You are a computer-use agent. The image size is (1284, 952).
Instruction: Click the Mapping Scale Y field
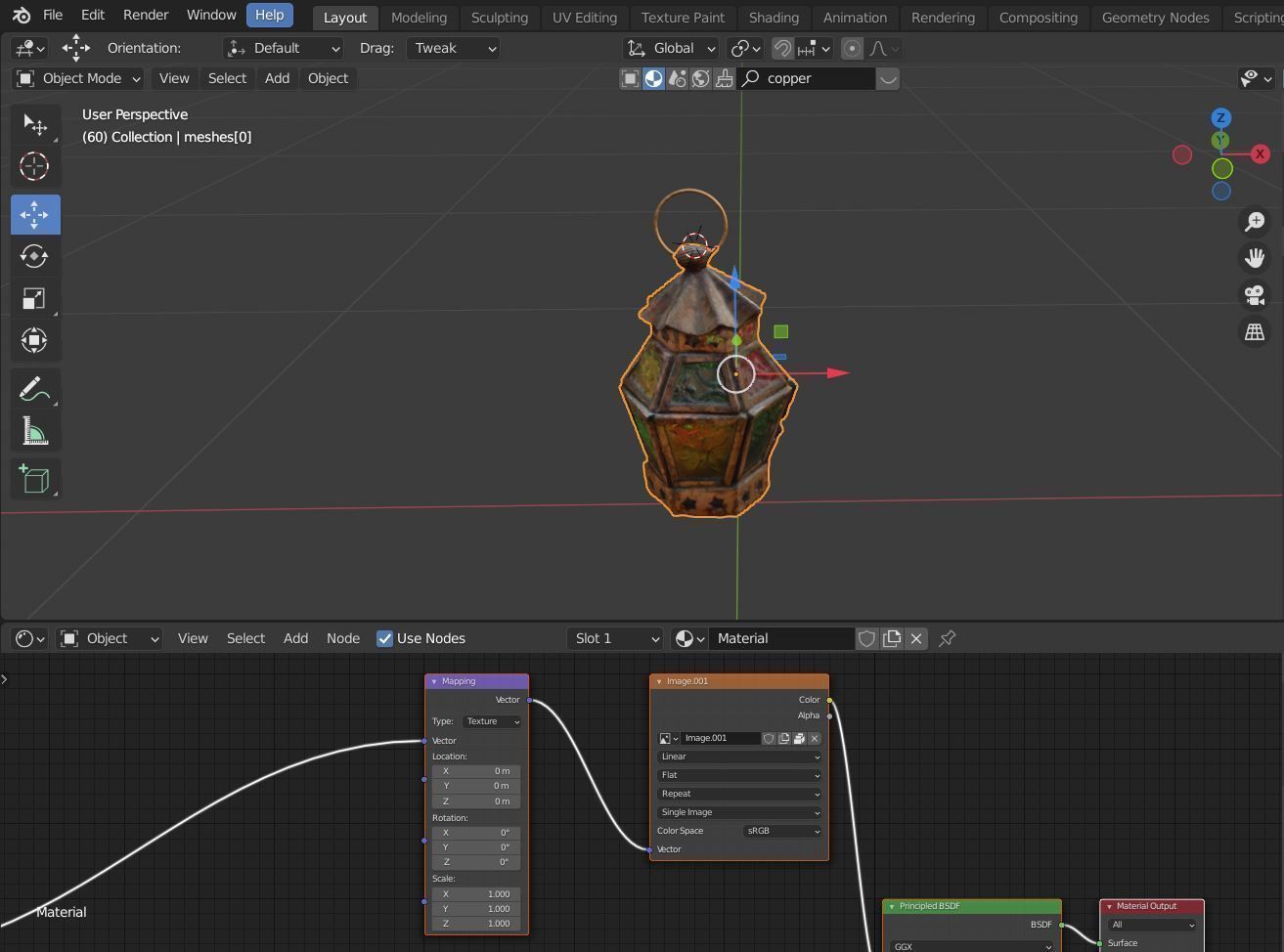tap(476, 909)
